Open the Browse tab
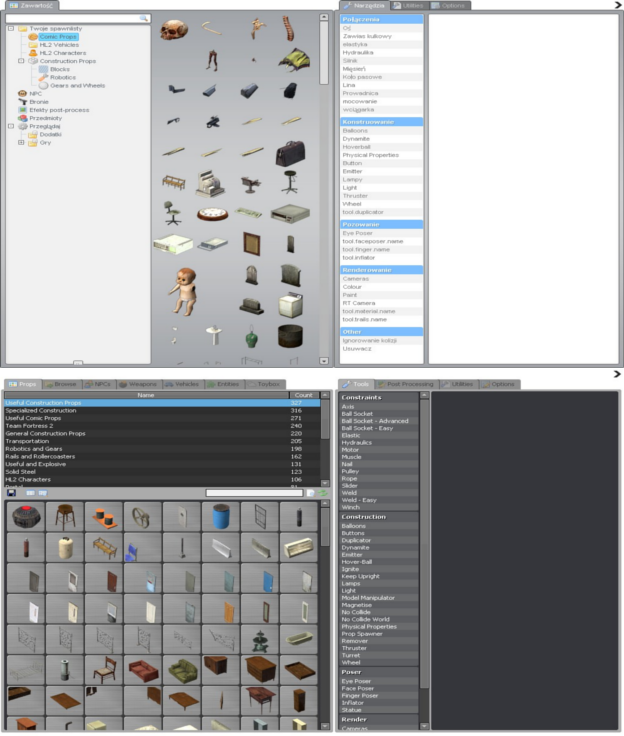 (62, 384)
